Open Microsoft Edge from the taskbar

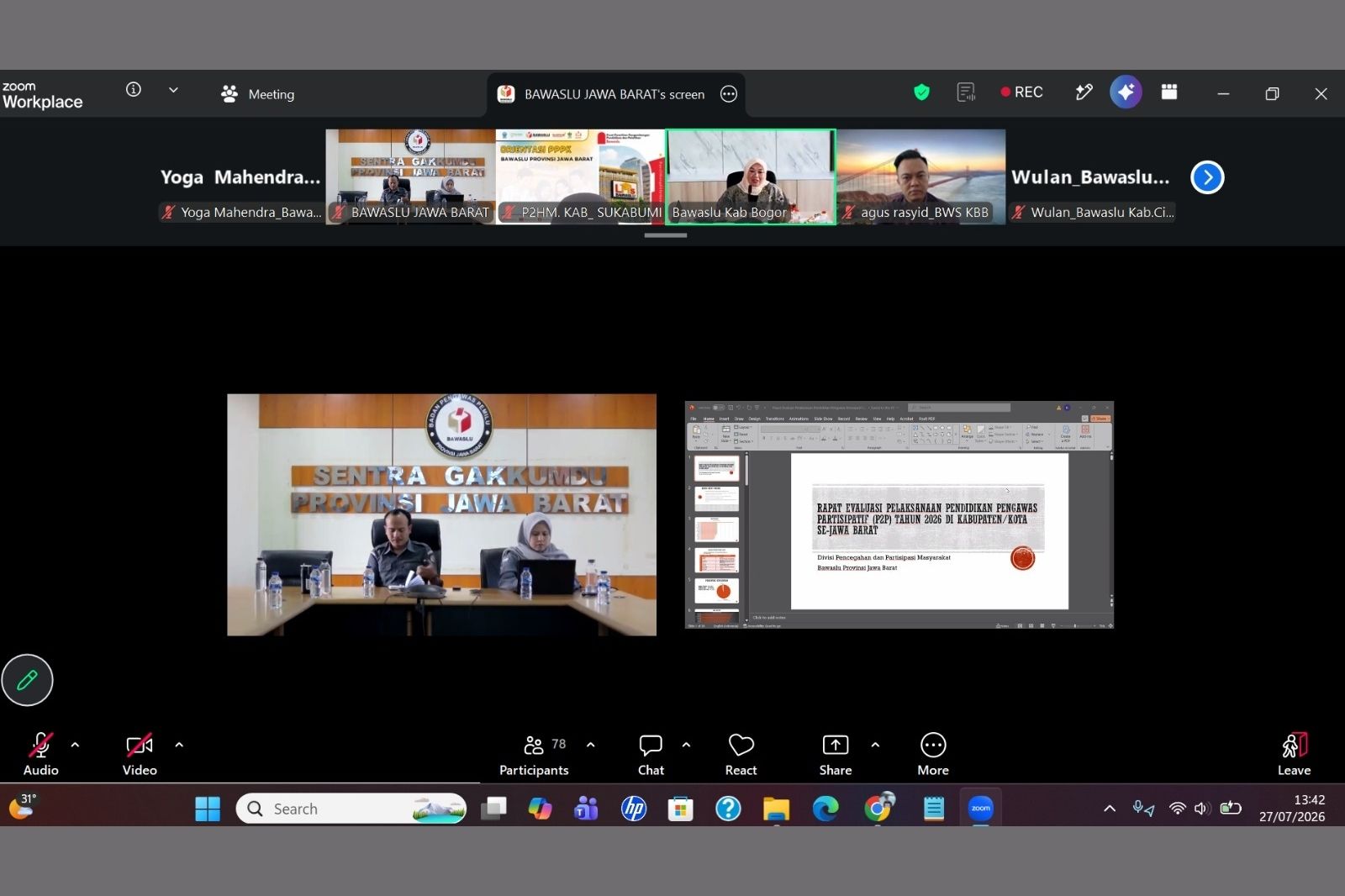click(825, 809)
